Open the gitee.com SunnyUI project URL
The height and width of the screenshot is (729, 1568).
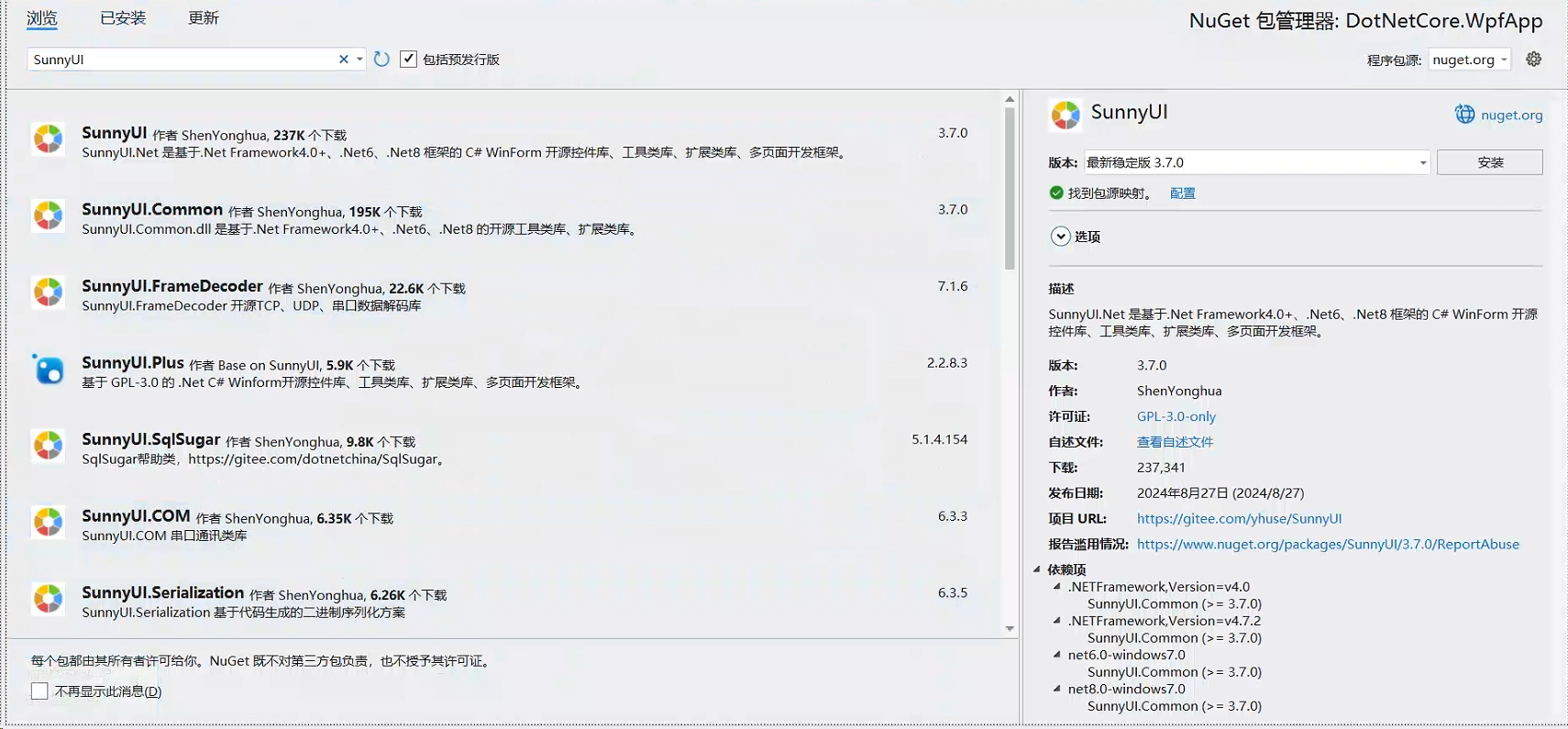(x=1239, y=519)
